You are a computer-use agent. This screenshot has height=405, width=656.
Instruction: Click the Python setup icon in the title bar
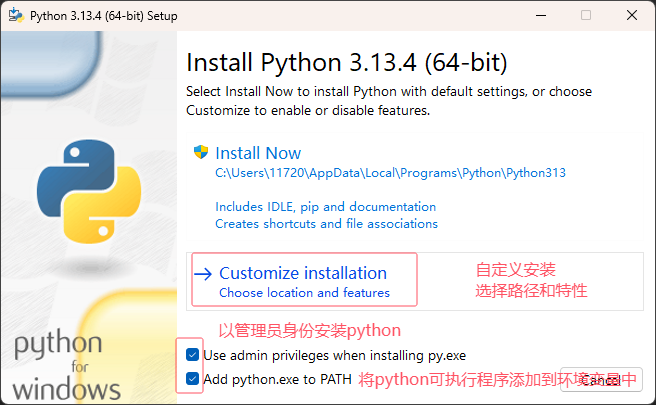tap(16, 15)
